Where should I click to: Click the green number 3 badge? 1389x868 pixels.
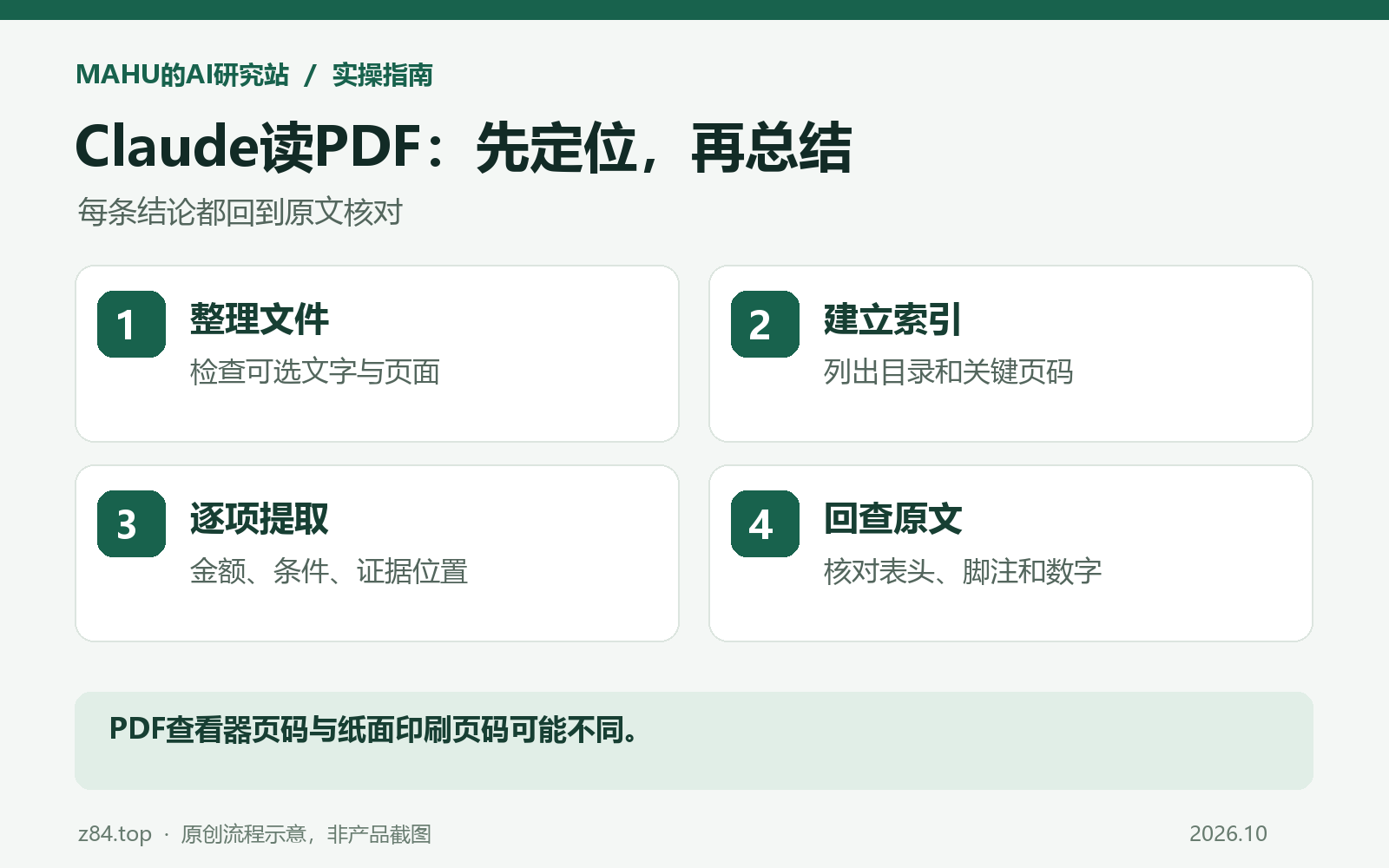pyautogui.click(x=131, y=523)
